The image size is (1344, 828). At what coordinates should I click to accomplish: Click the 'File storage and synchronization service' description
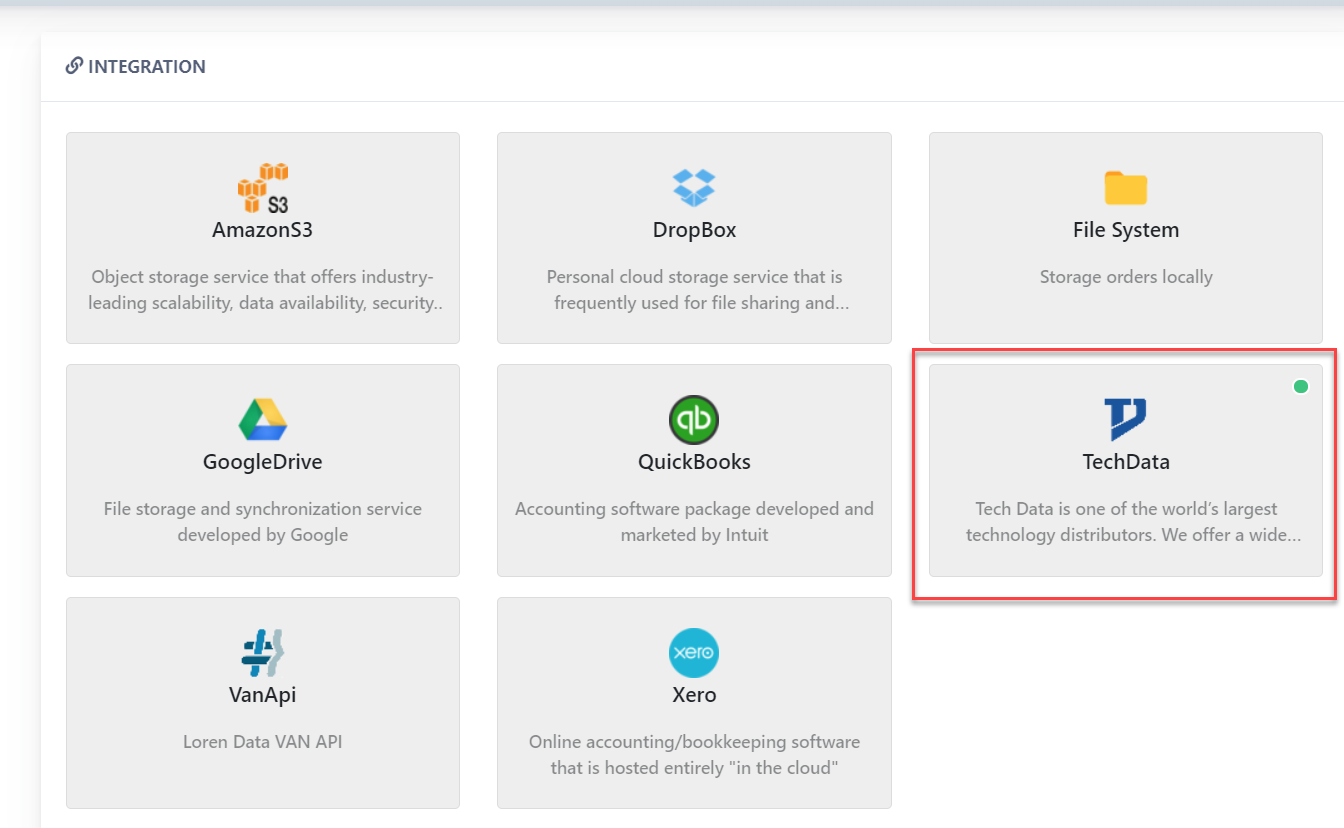[x=263, y=522]
